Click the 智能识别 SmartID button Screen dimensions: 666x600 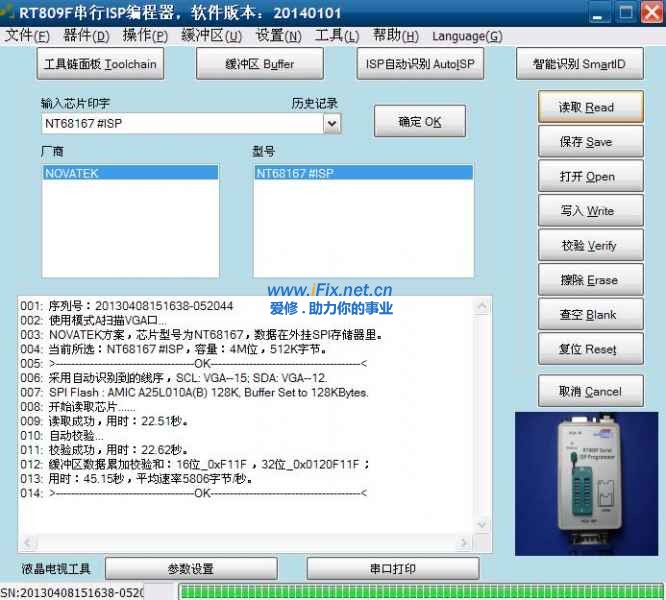point(579,64)
